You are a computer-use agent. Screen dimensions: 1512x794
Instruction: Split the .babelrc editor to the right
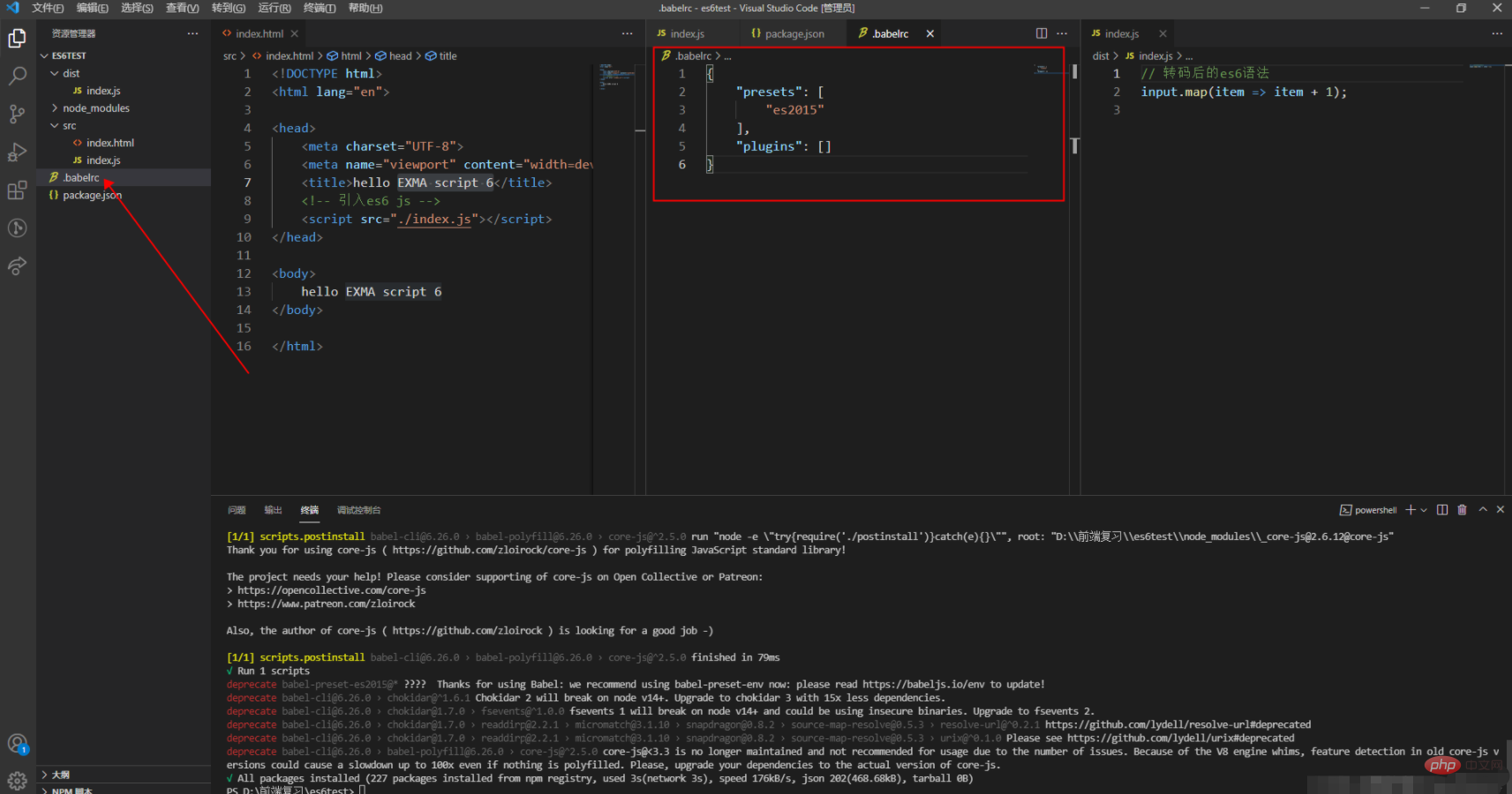coord(1042,34)
